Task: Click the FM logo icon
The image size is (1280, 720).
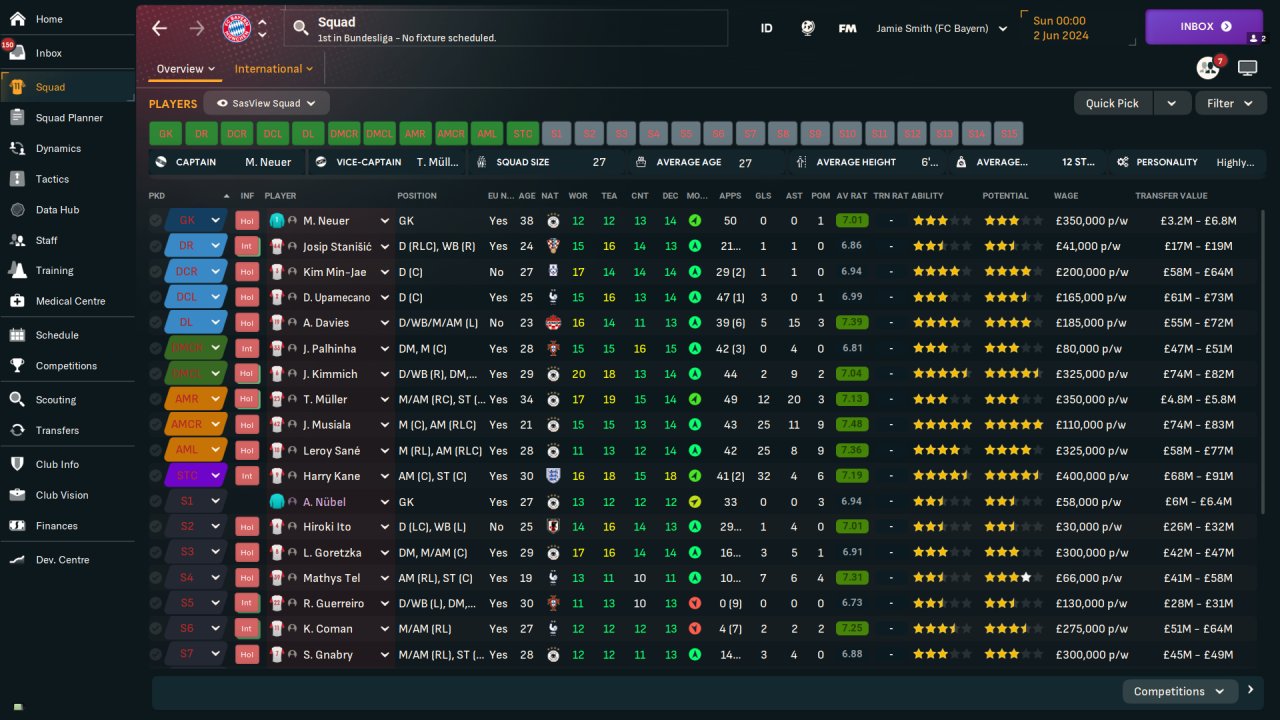Action: tap(847, 28)
